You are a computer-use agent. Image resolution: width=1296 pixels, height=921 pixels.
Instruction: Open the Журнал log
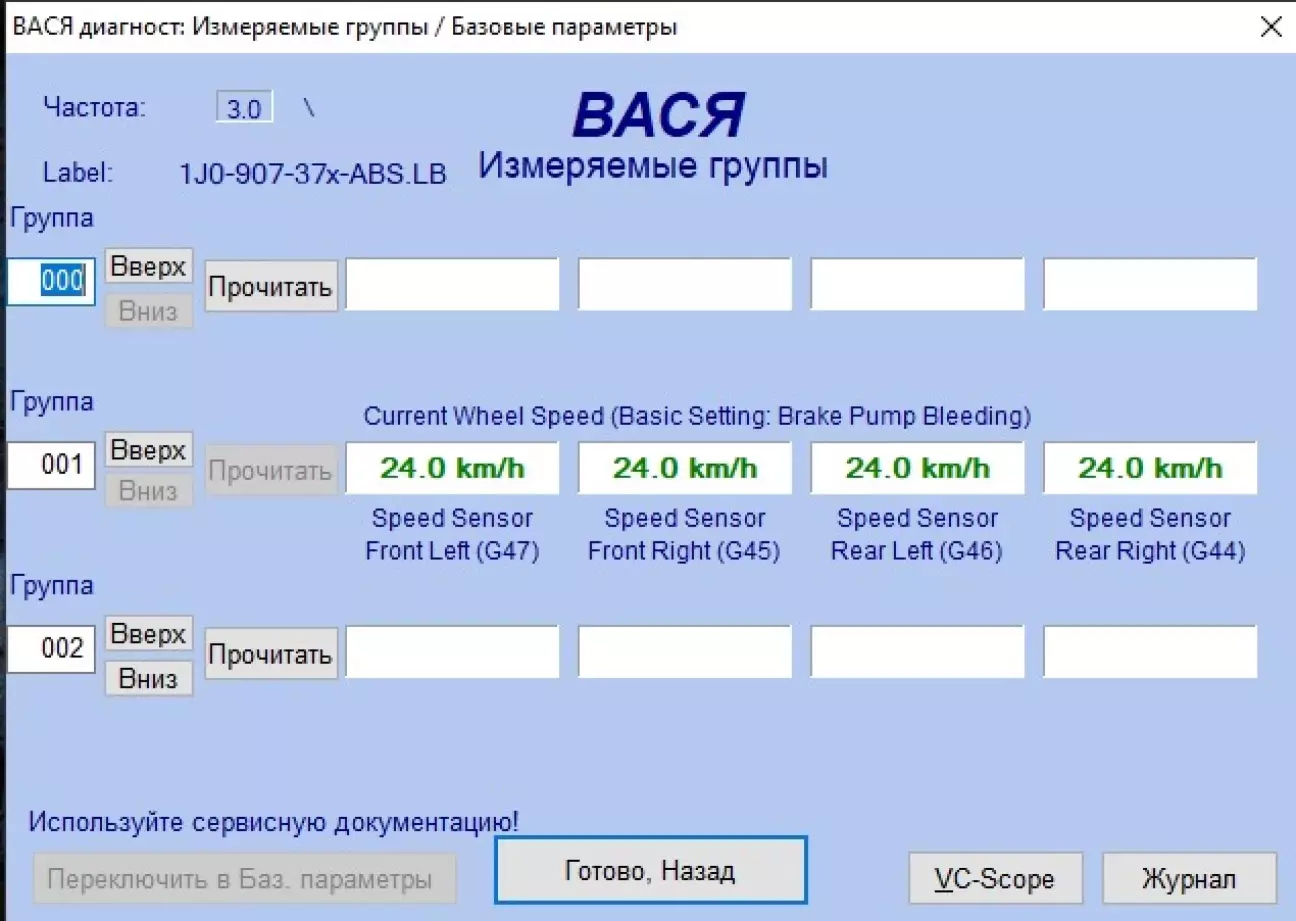click(1189, 878)
